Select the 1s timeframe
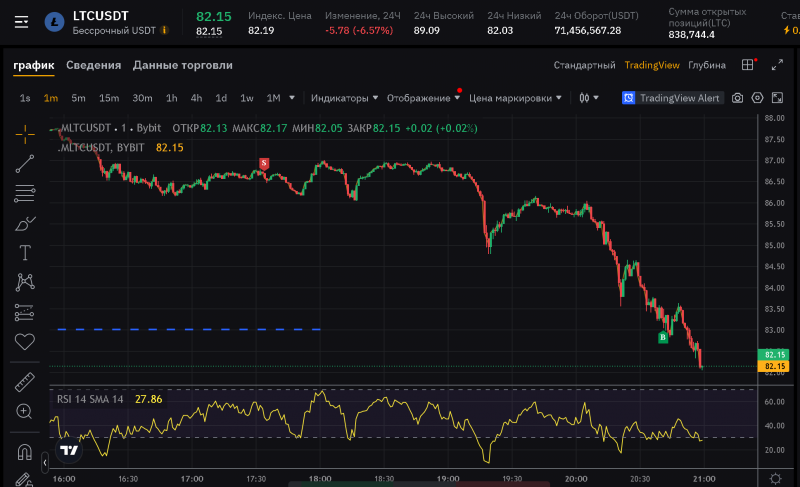The height and width of the screenshot is (487, 800). pos(25,98)
